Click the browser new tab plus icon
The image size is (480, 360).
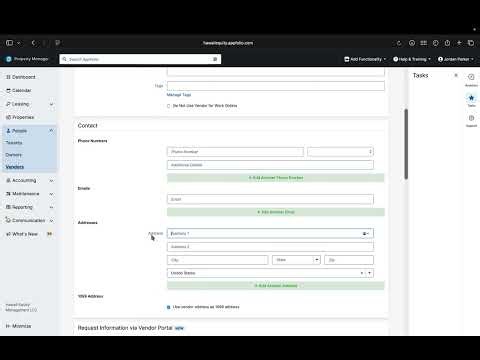click(459, 43)
